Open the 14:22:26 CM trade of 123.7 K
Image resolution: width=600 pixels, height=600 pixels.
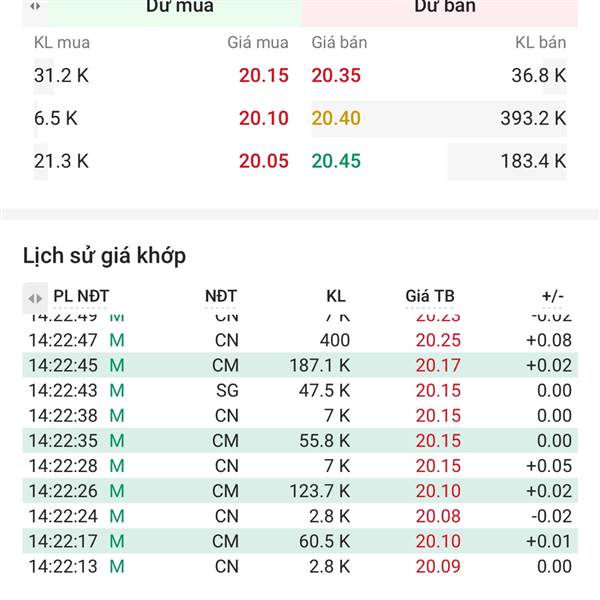coord(300,491)
